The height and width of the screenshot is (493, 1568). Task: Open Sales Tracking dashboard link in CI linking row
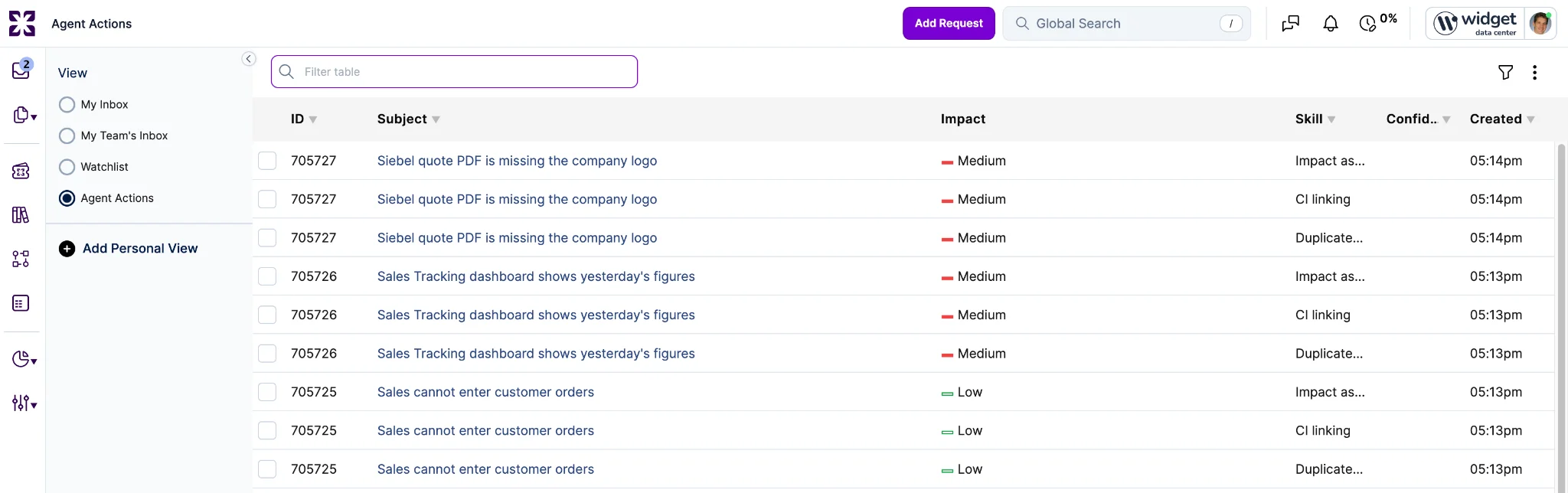click(536, 315)
